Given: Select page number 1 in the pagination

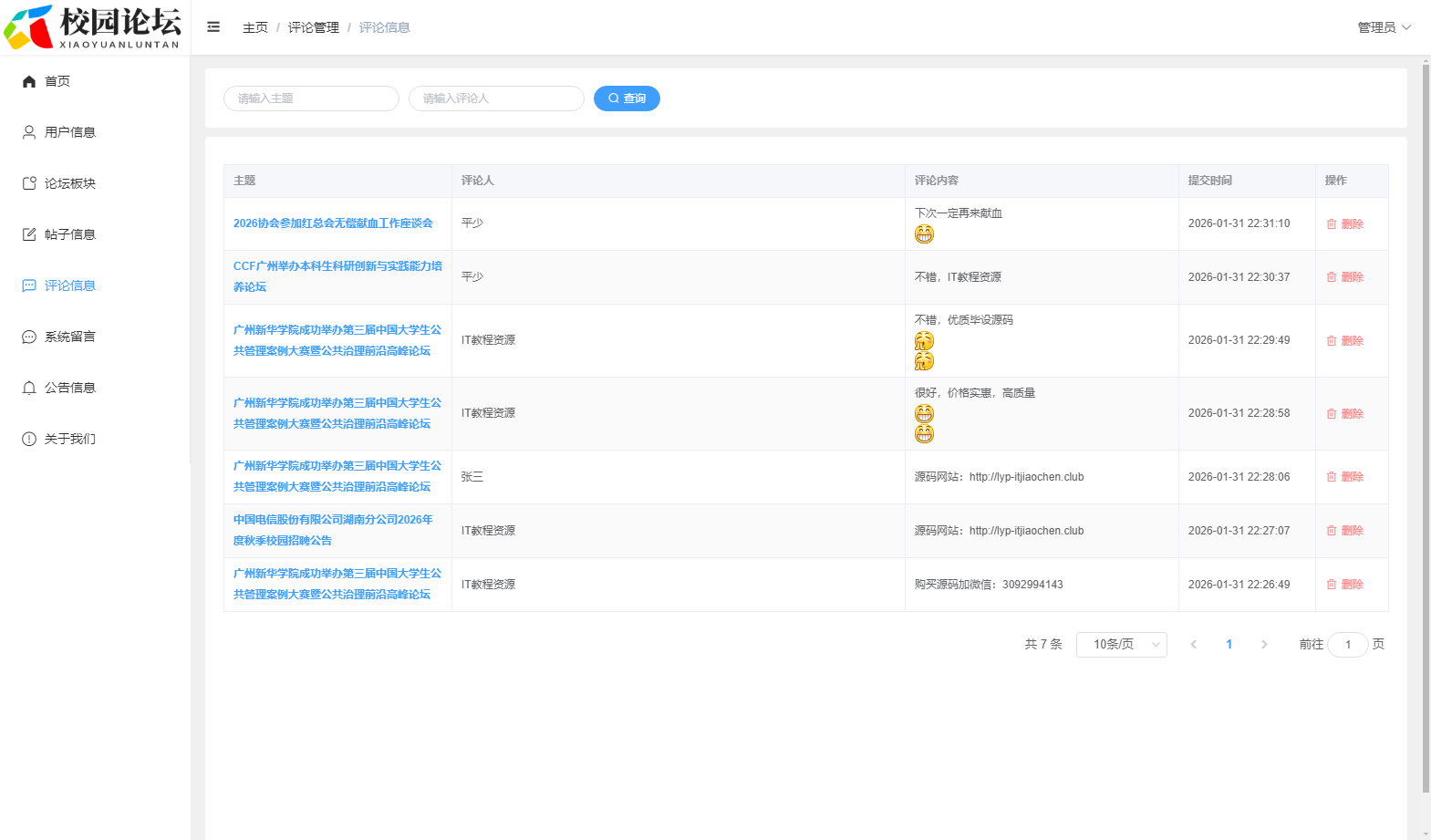Looking at the screenshot, I should [x=1229, y=645].
